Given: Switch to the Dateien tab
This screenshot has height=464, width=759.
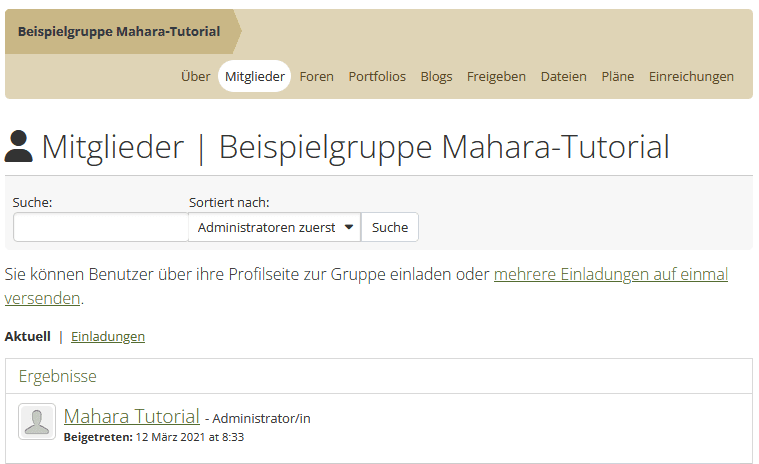Looking at the screenshot, I should click(563, 76).
